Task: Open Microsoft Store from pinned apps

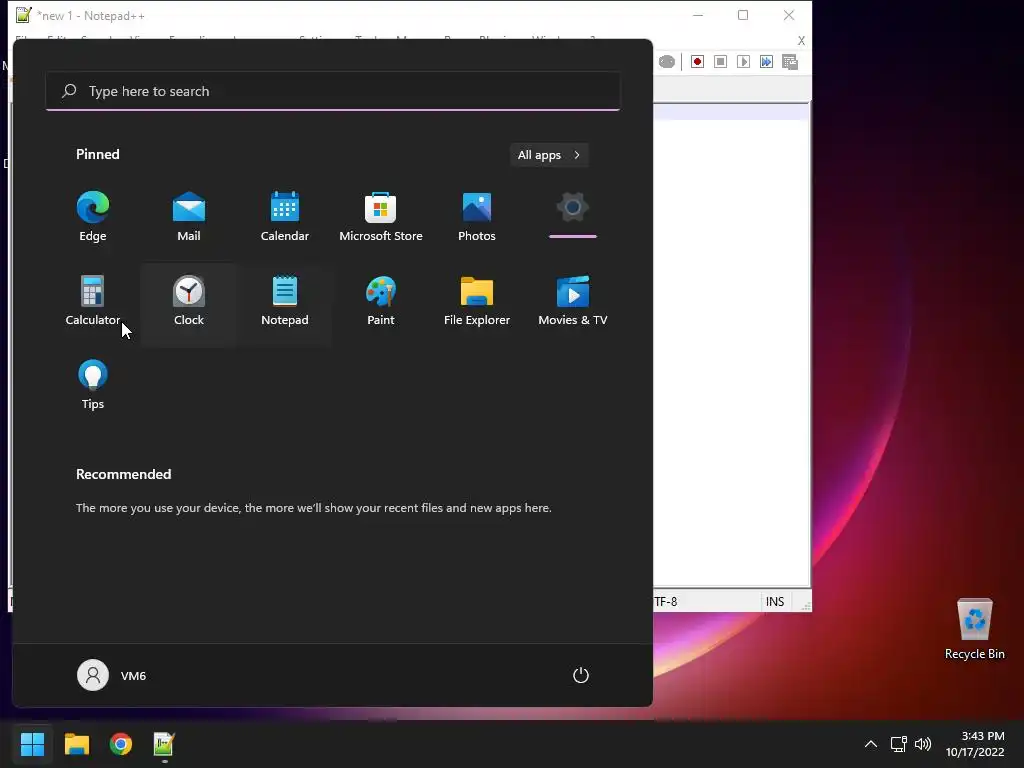Action: [381, 217]
